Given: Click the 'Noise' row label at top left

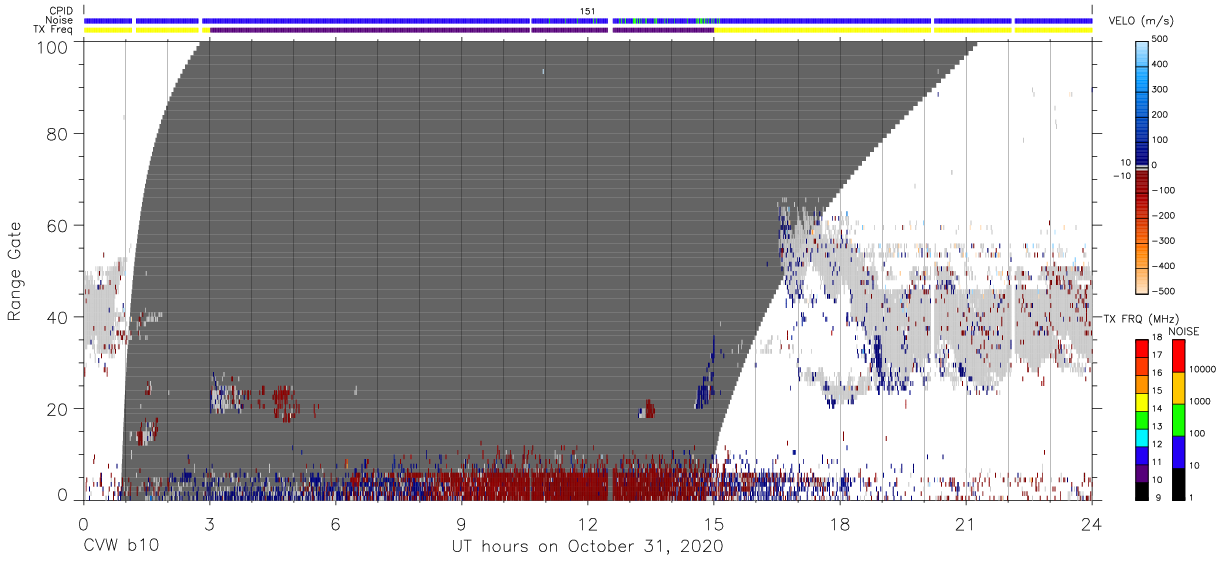Looking at the screenshot, I should 61,20.
